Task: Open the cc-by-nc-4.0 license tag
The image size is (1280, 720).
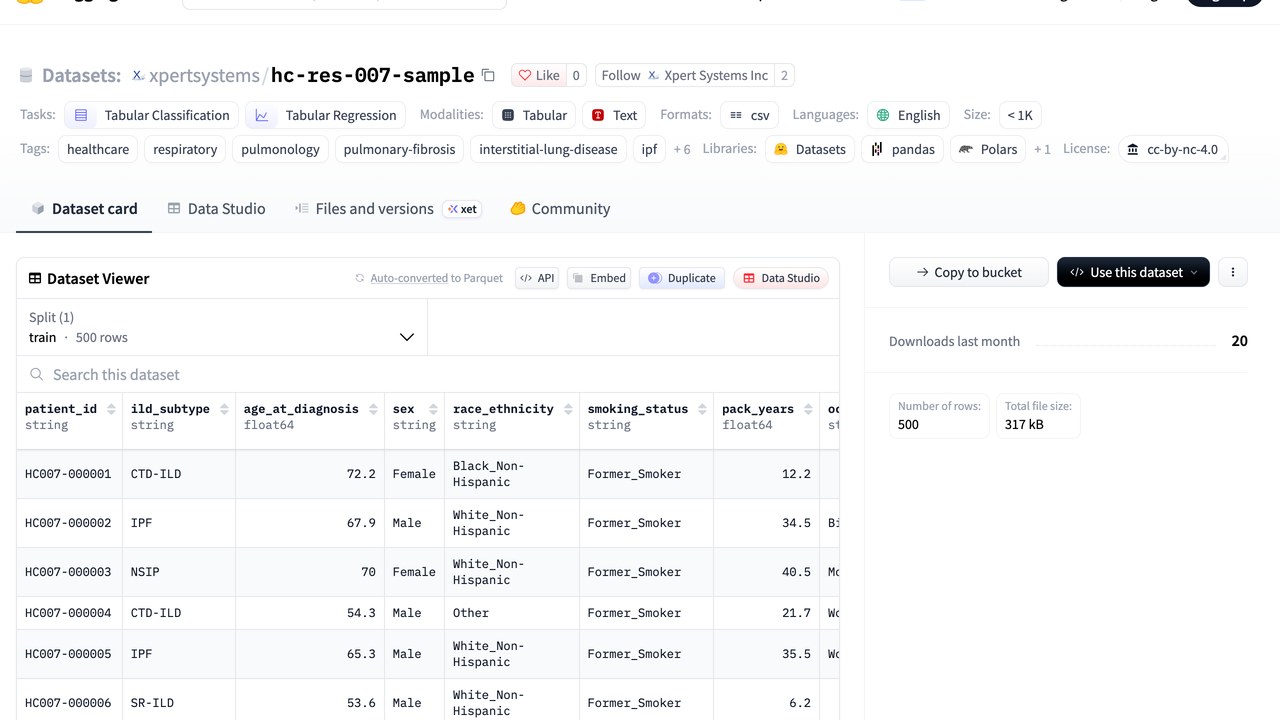Action: tap(1173, 149)
